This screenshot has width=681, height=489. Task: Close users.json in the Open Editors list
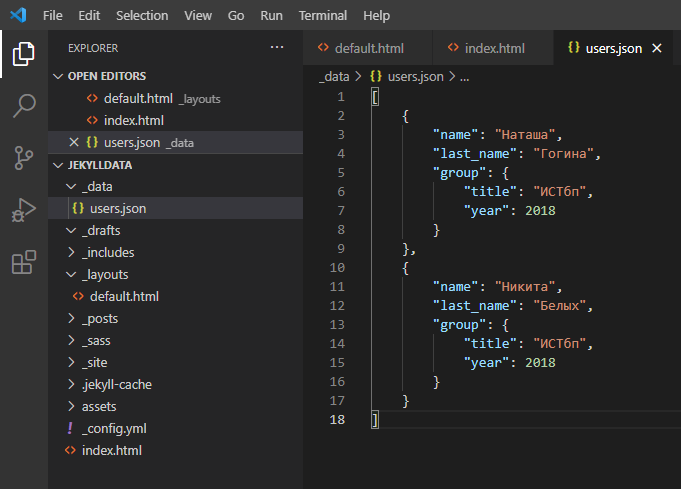pyautogui.click(x=74, y=142)
